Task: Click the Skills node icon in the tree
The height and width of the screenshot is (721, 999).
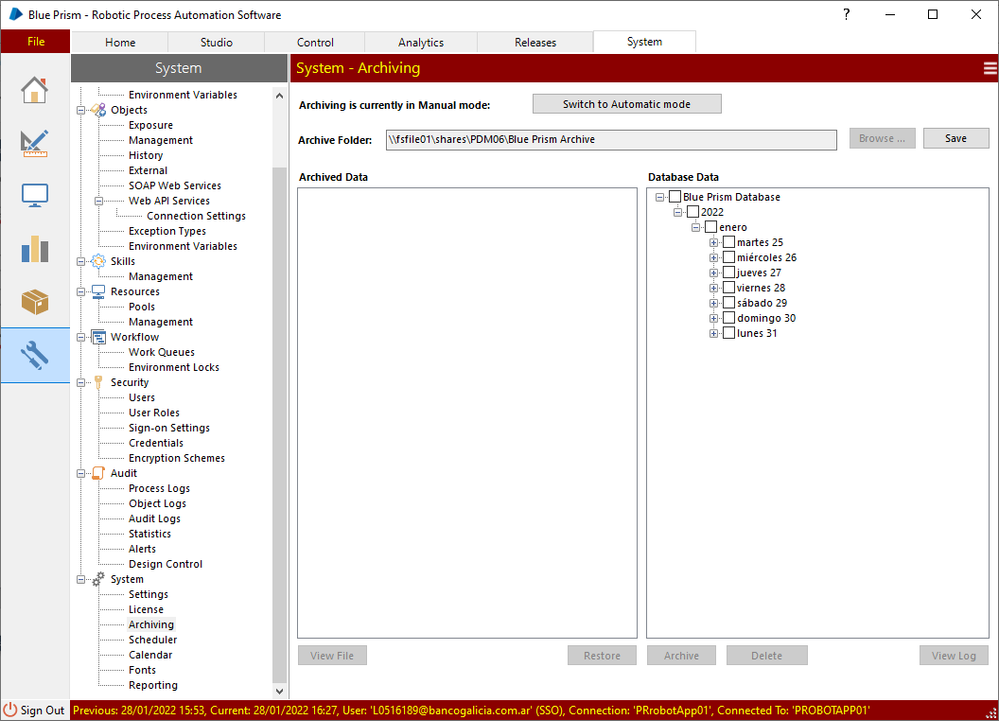Action: [x=98, y=261]
